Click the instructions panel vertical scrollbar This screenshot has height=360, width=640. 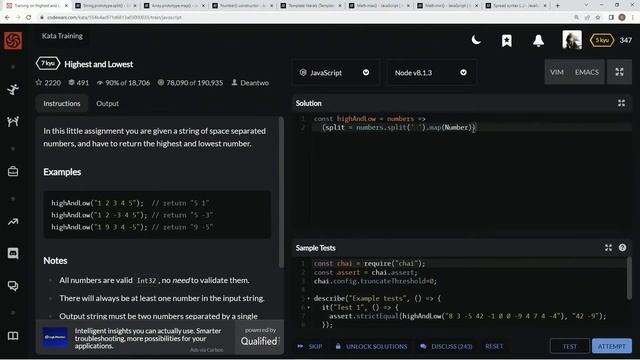(281, 192)
